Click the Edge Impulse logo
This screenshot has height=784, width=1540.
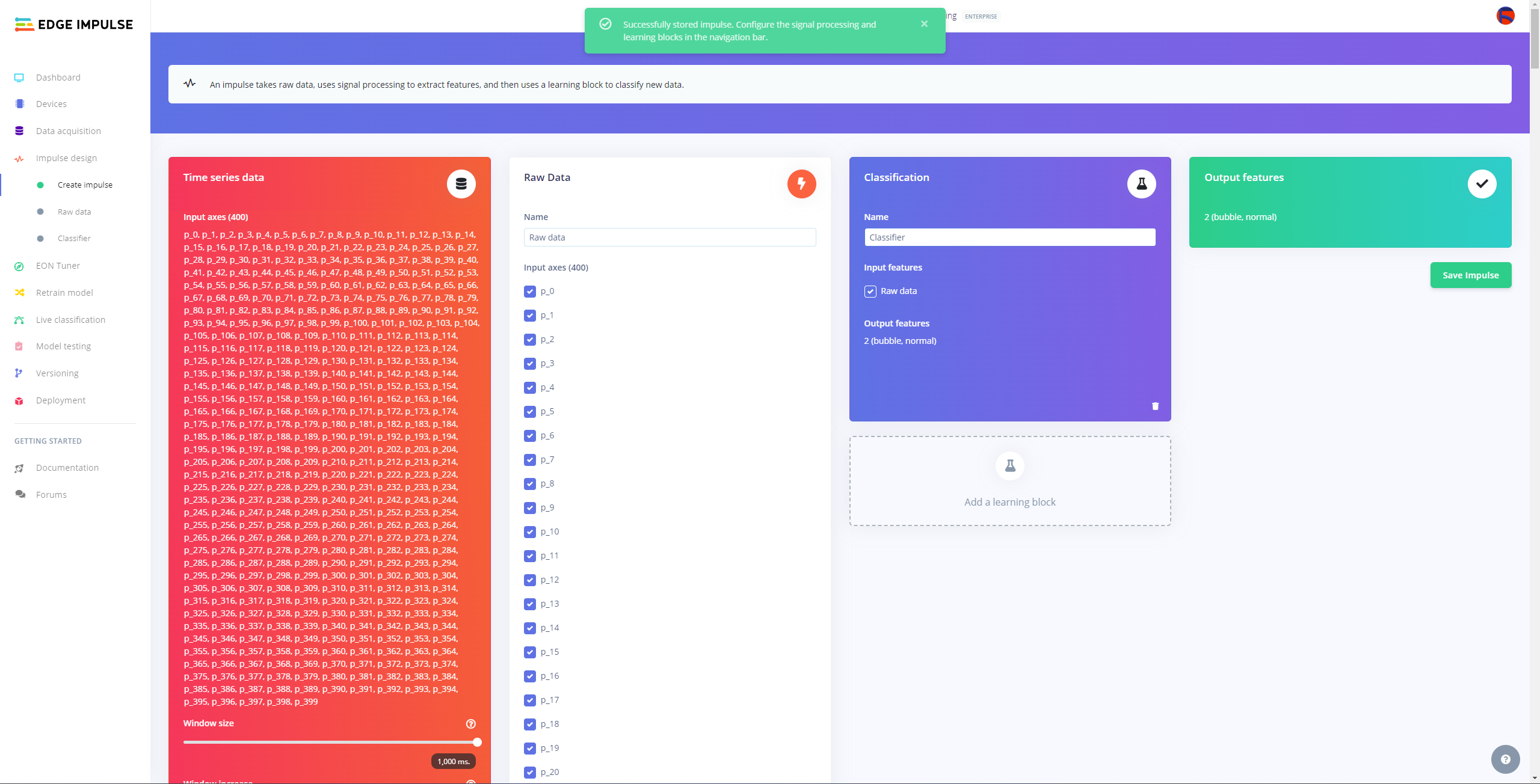74,24
